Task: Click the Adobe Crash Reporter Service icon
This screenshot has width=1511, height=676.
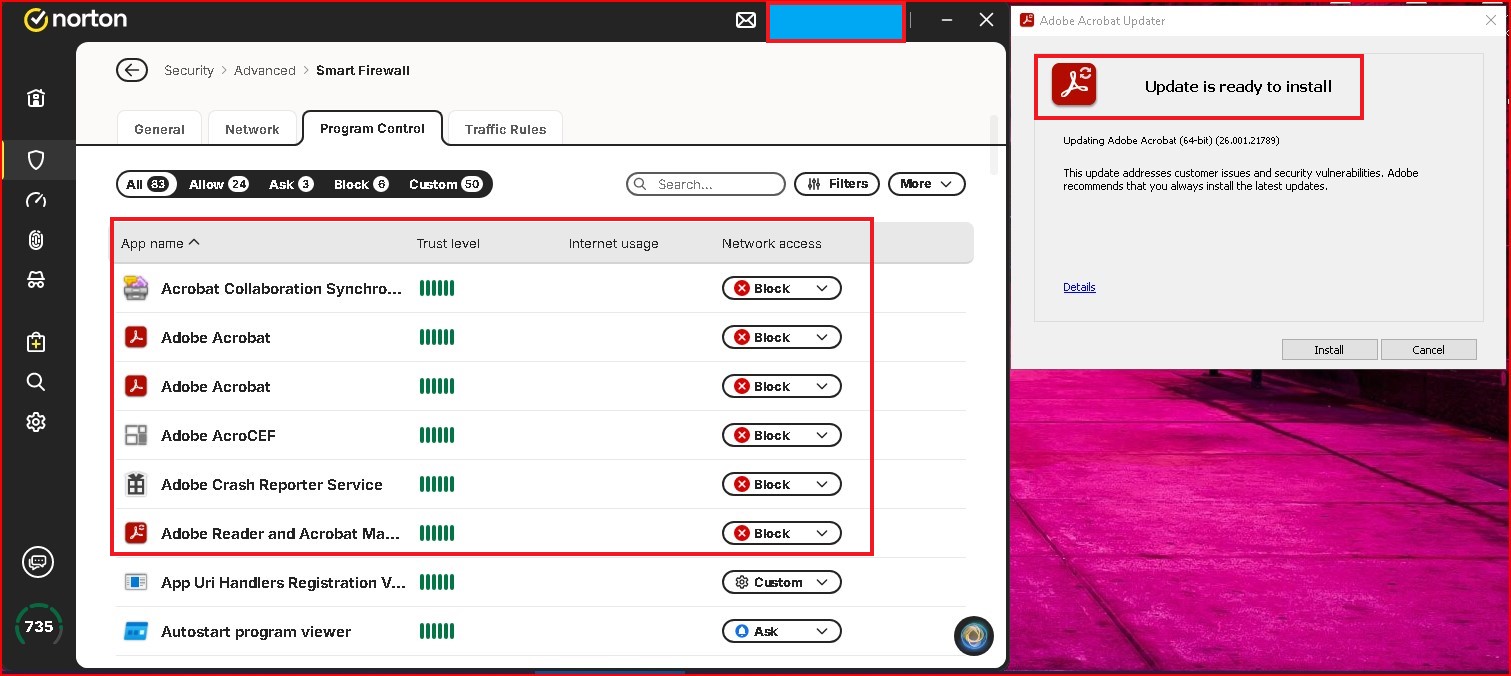Action: tap(136, 485)
